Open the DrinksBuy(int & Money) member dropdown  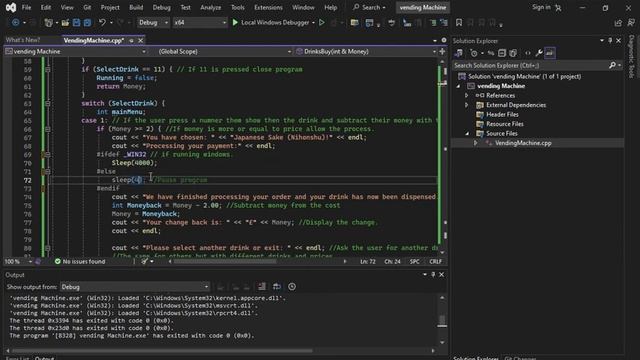(x=366, y=51)
